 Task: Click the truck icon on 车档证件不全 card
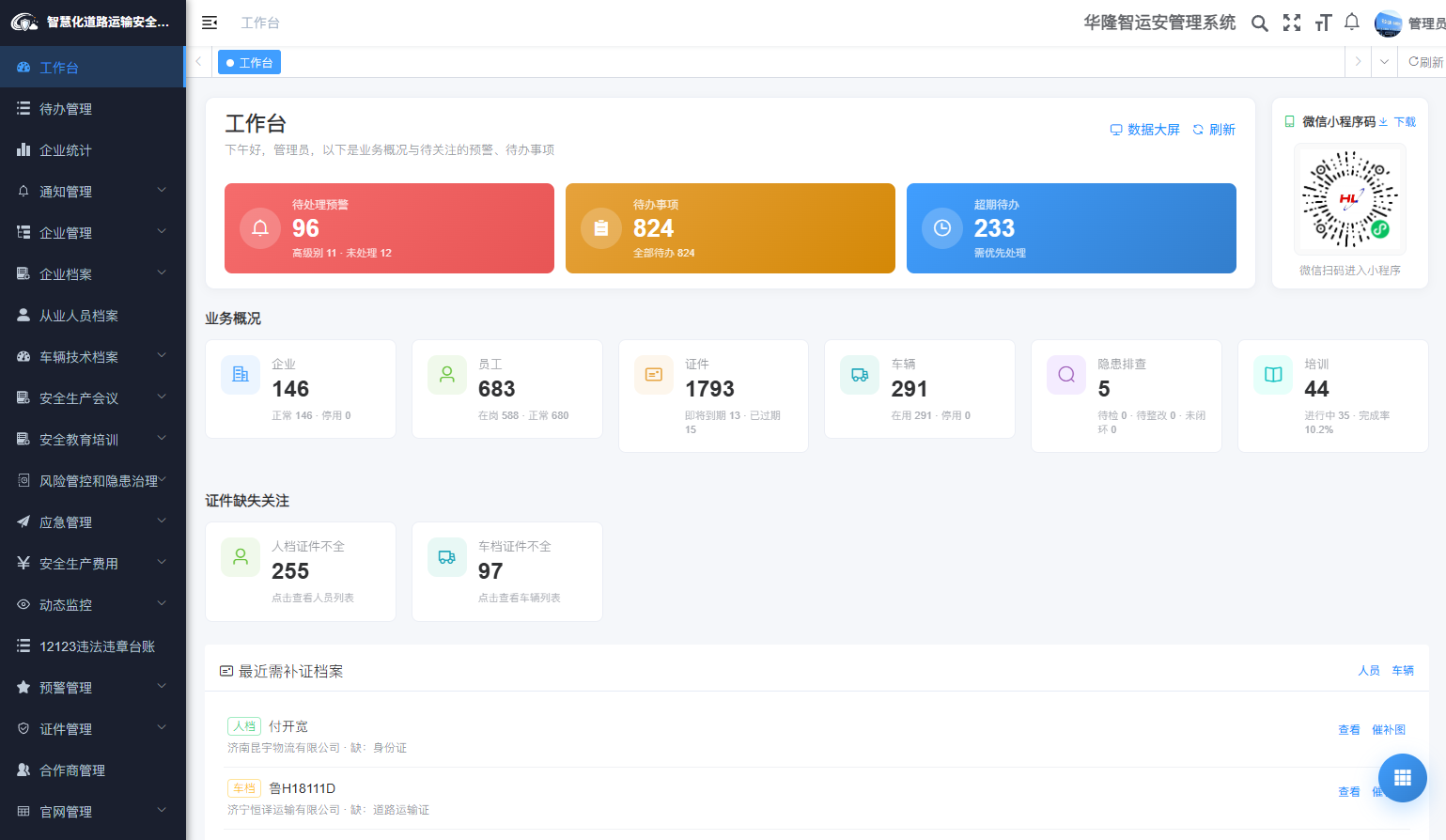pos(447,557)
